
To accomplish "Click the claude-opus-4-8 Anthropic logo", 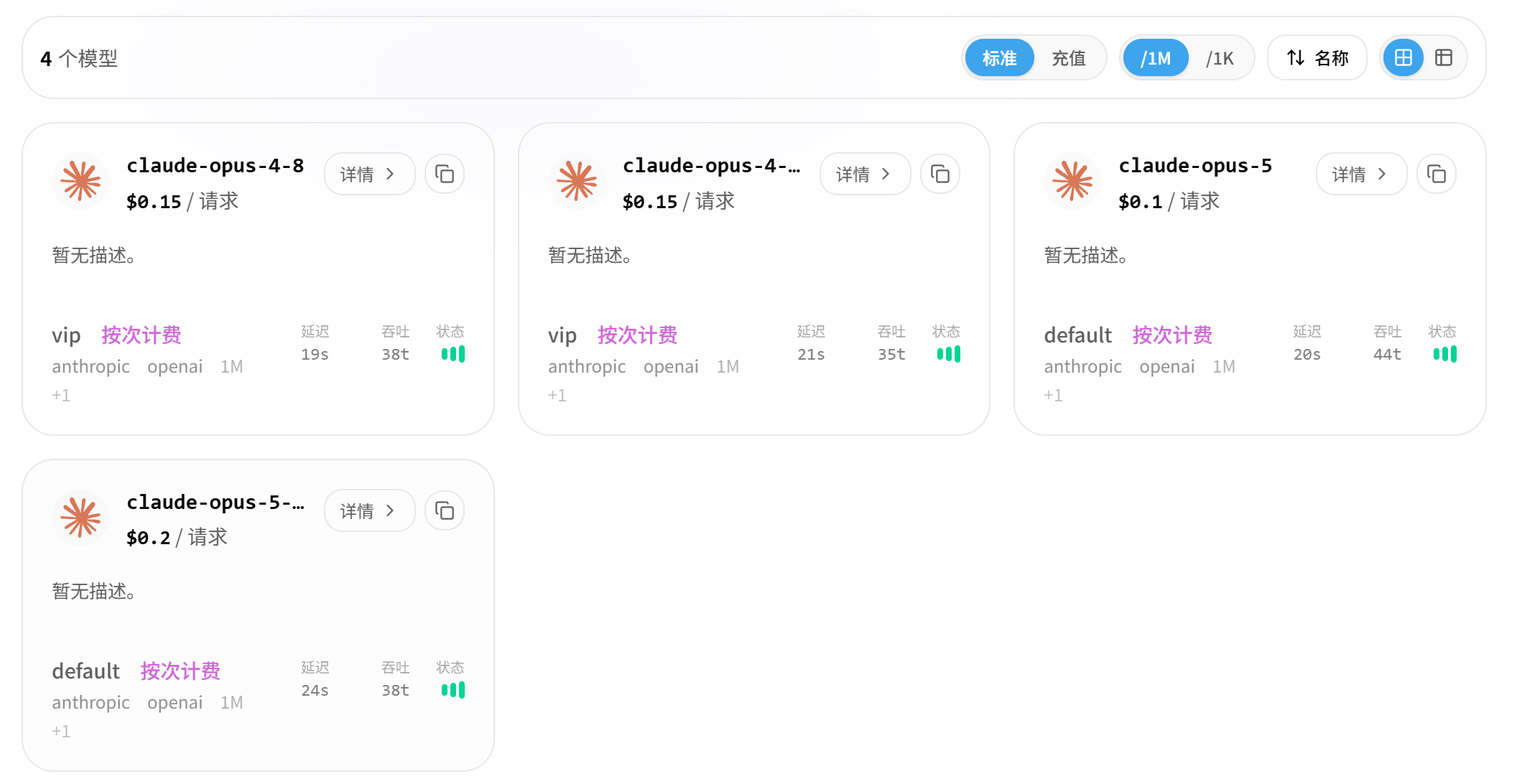I will click(80, 180).
